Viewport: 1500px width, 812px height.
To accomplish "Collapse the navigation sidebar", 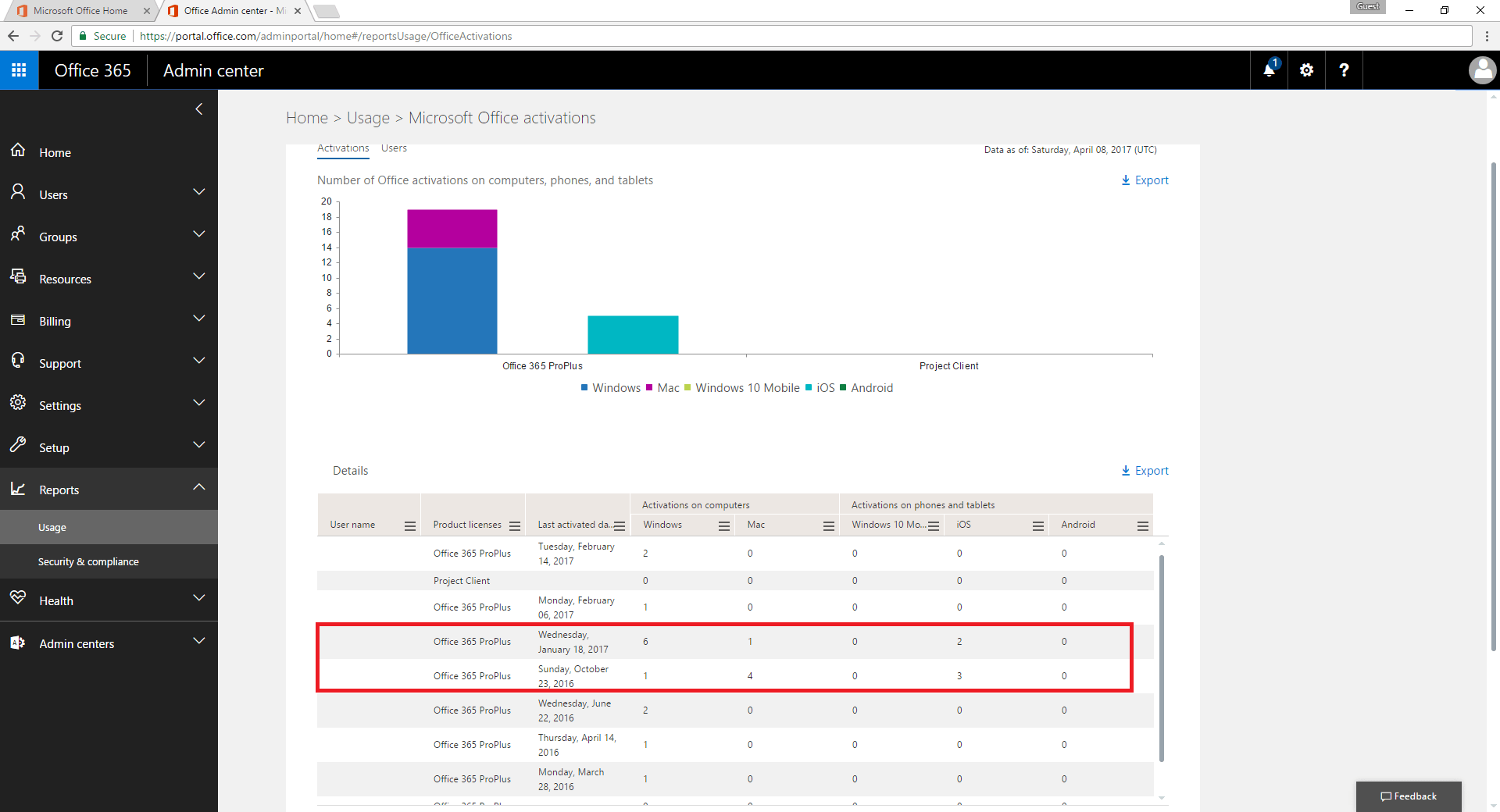I will [198, 109].
